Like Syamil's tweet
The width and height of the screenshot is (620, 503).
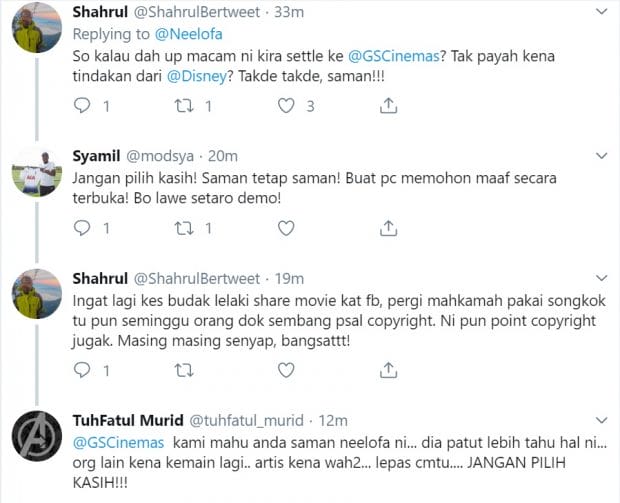286,228
